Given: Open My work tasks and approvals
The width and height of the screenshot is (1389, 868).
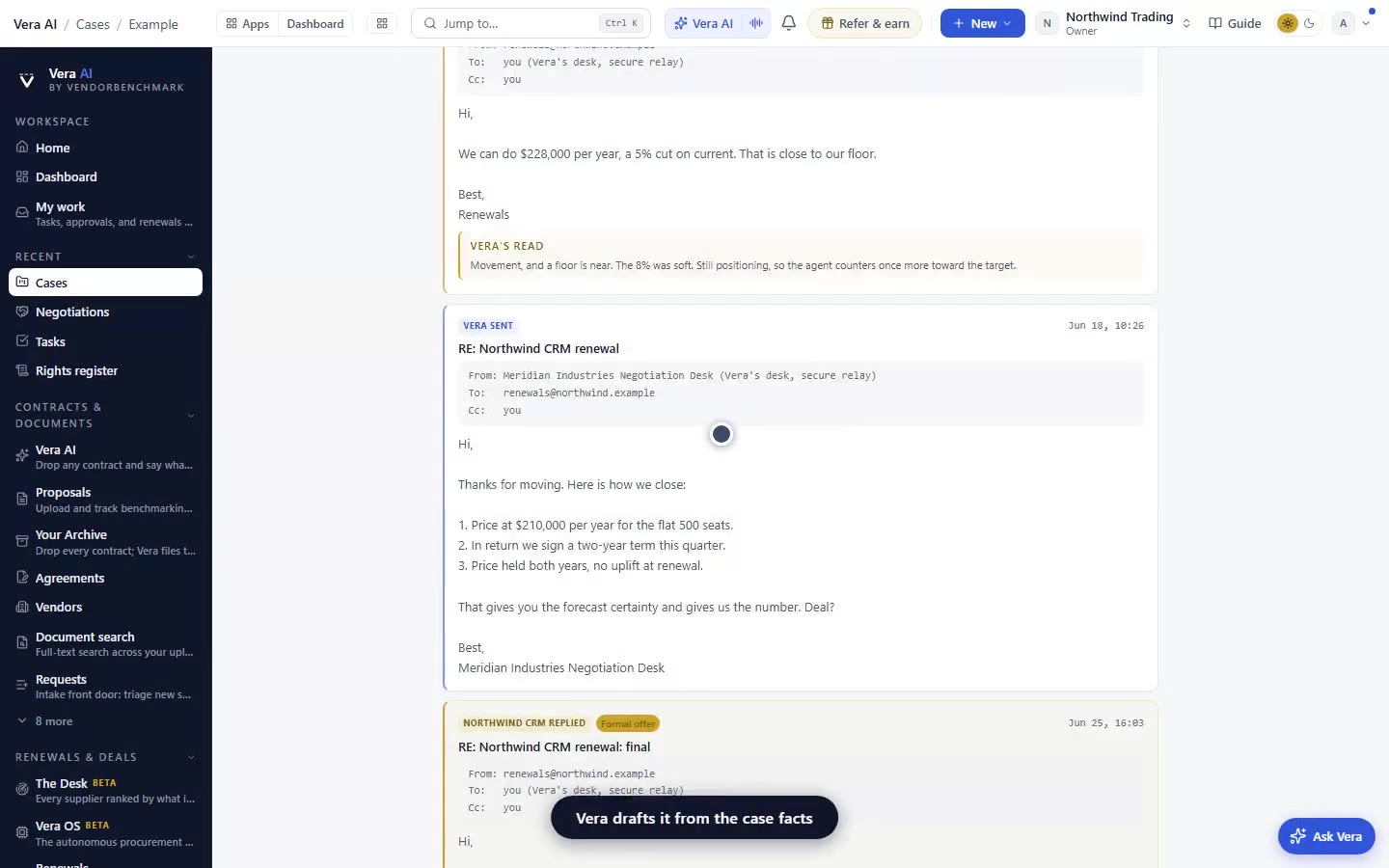Looking at the screenshot, I should [106, 214].
